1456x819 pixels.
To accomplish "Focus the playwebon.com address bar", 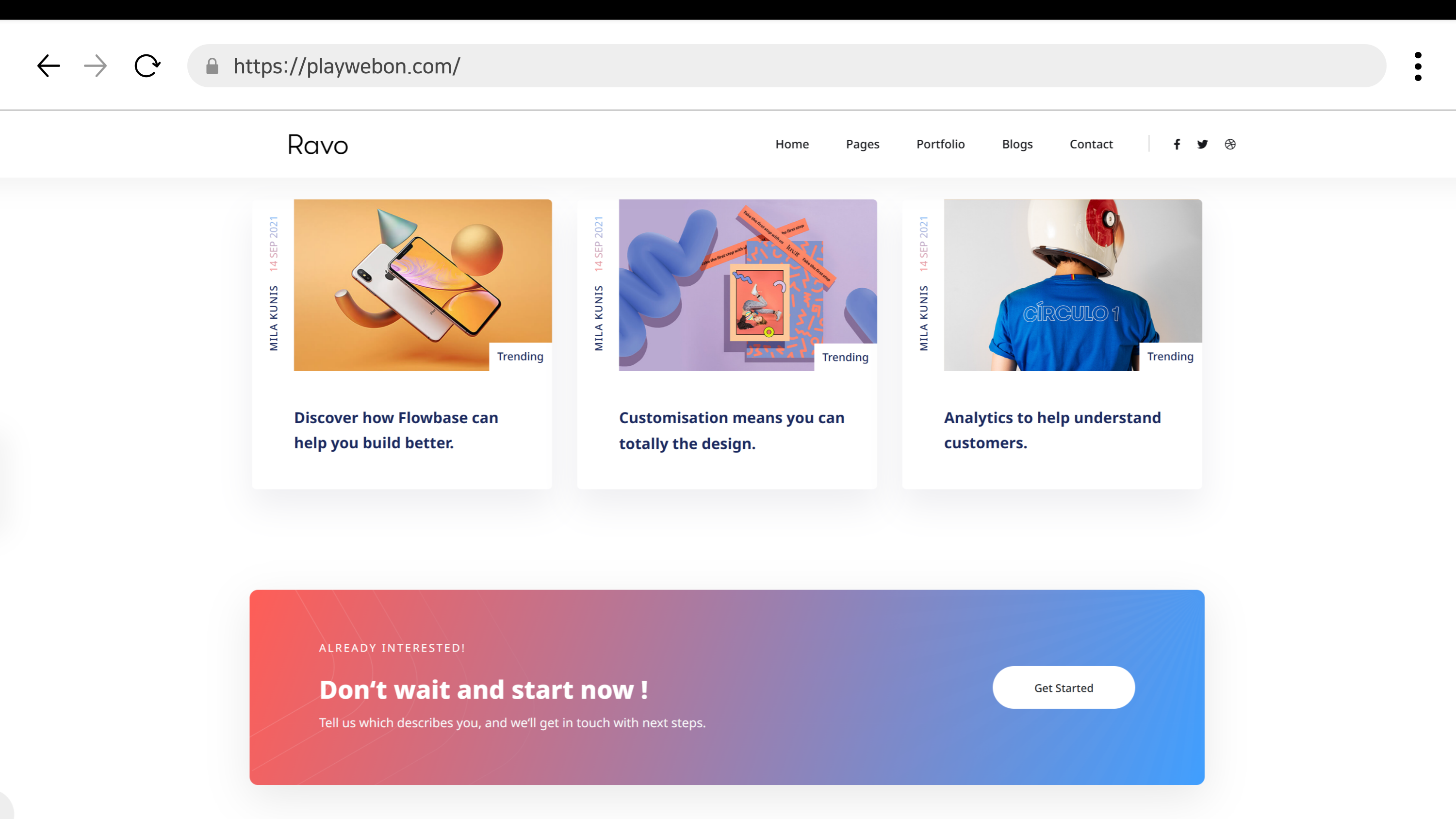I will pos(786,66).
